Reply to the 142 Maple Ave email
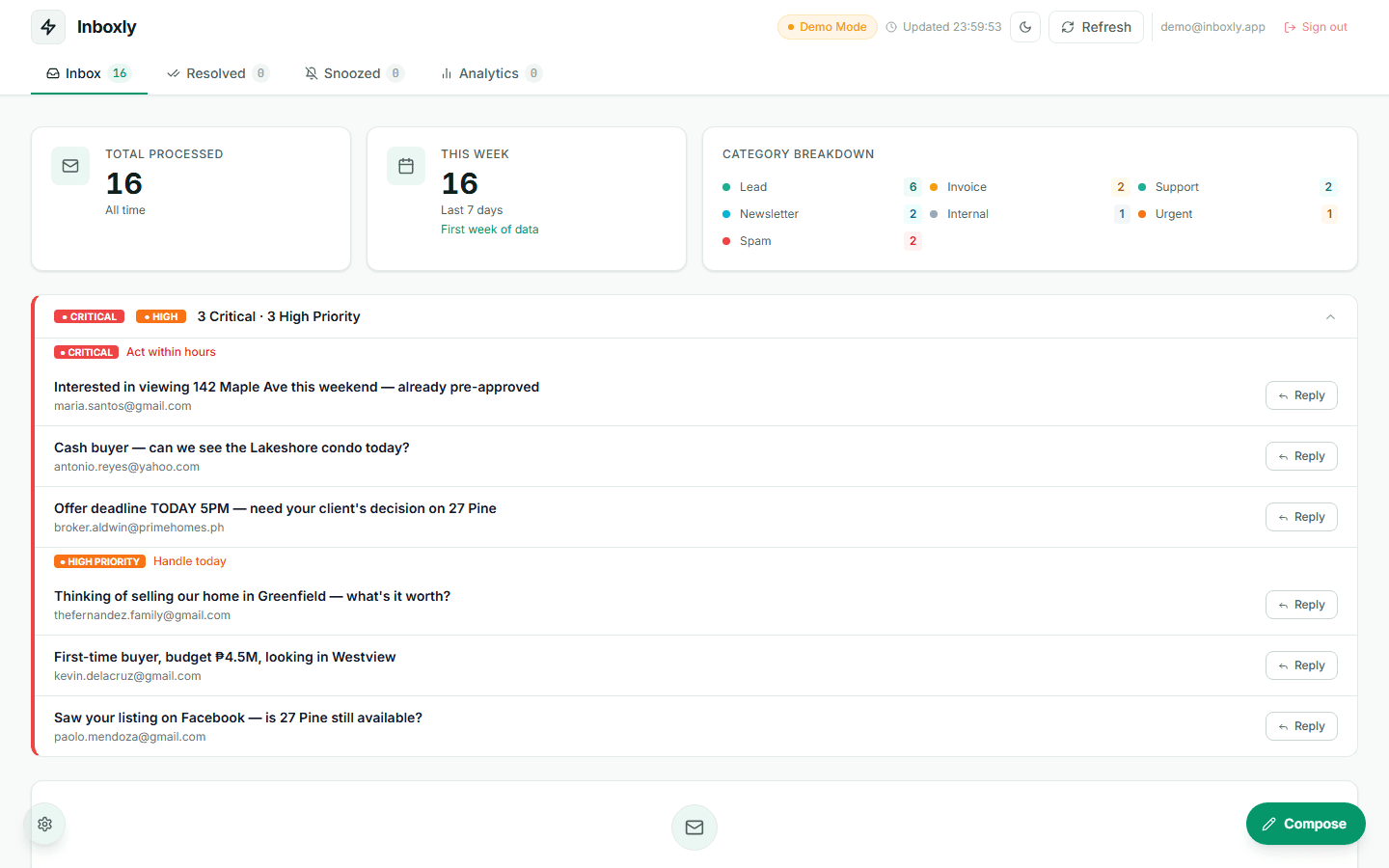Viewport: 1389px width, 868px height. tap(1301, 395)
